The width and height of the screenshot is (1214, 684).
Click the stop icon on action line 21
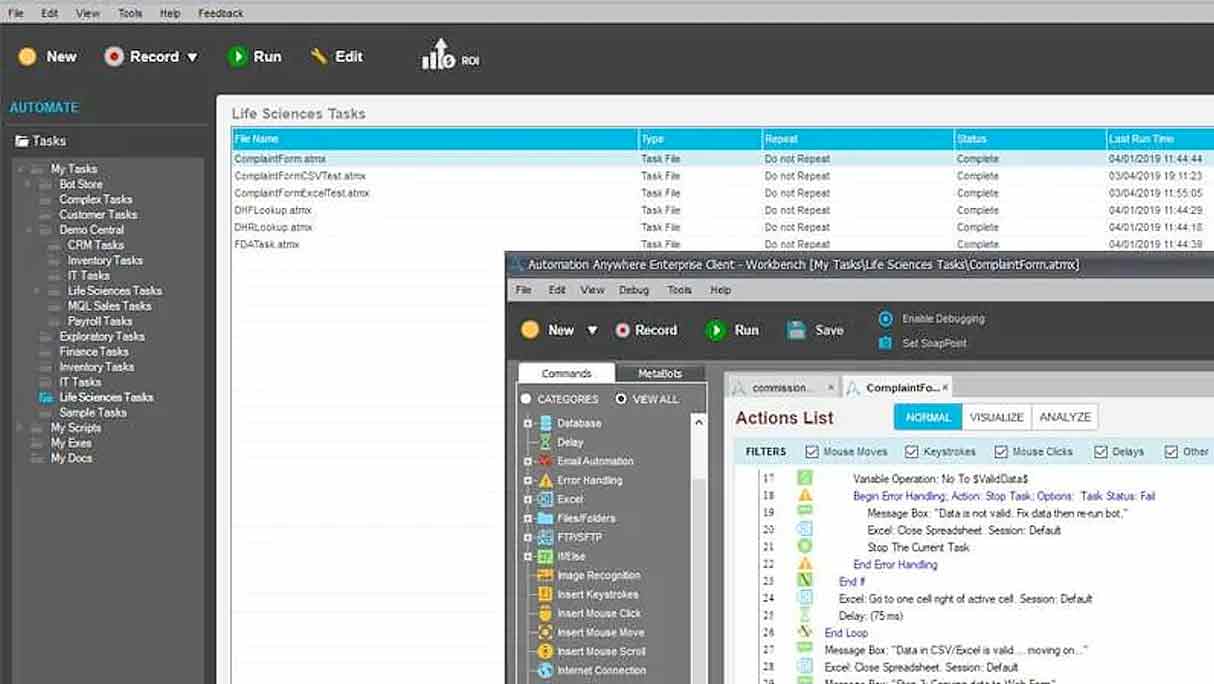[805, 547]
